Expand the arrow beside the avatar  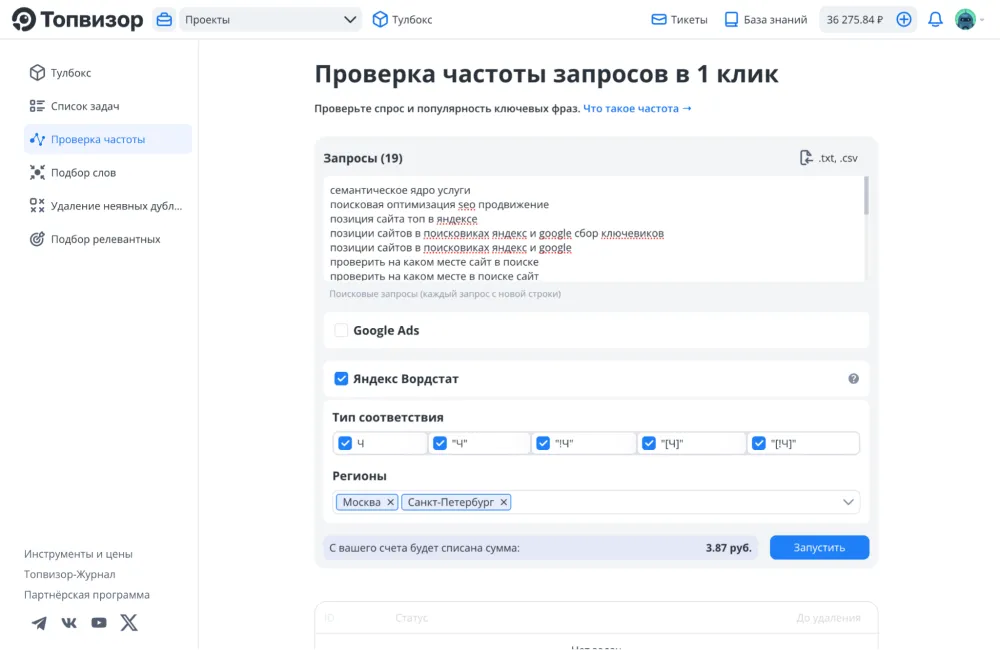tap(982, 20)
